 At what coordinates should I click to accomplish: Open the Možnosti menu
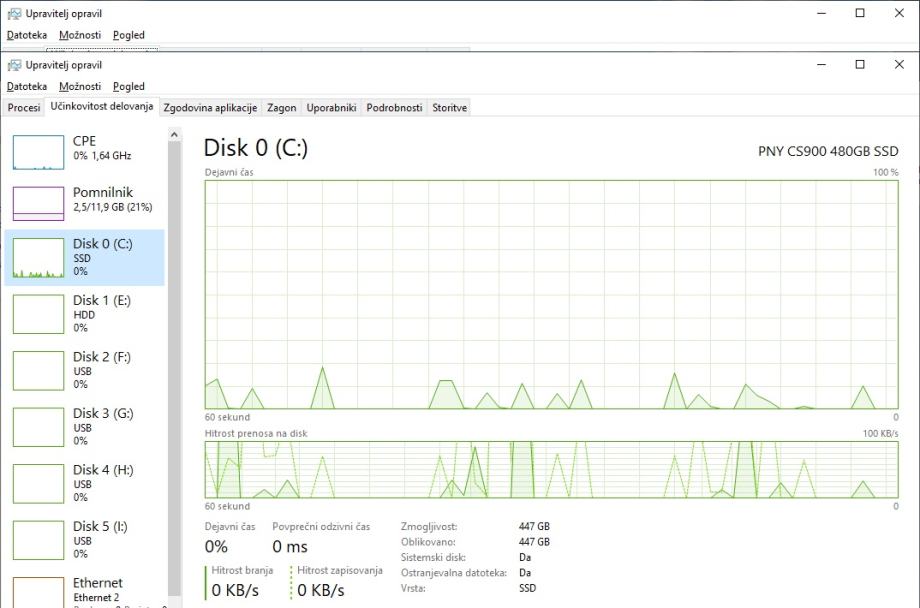[80, 87]
